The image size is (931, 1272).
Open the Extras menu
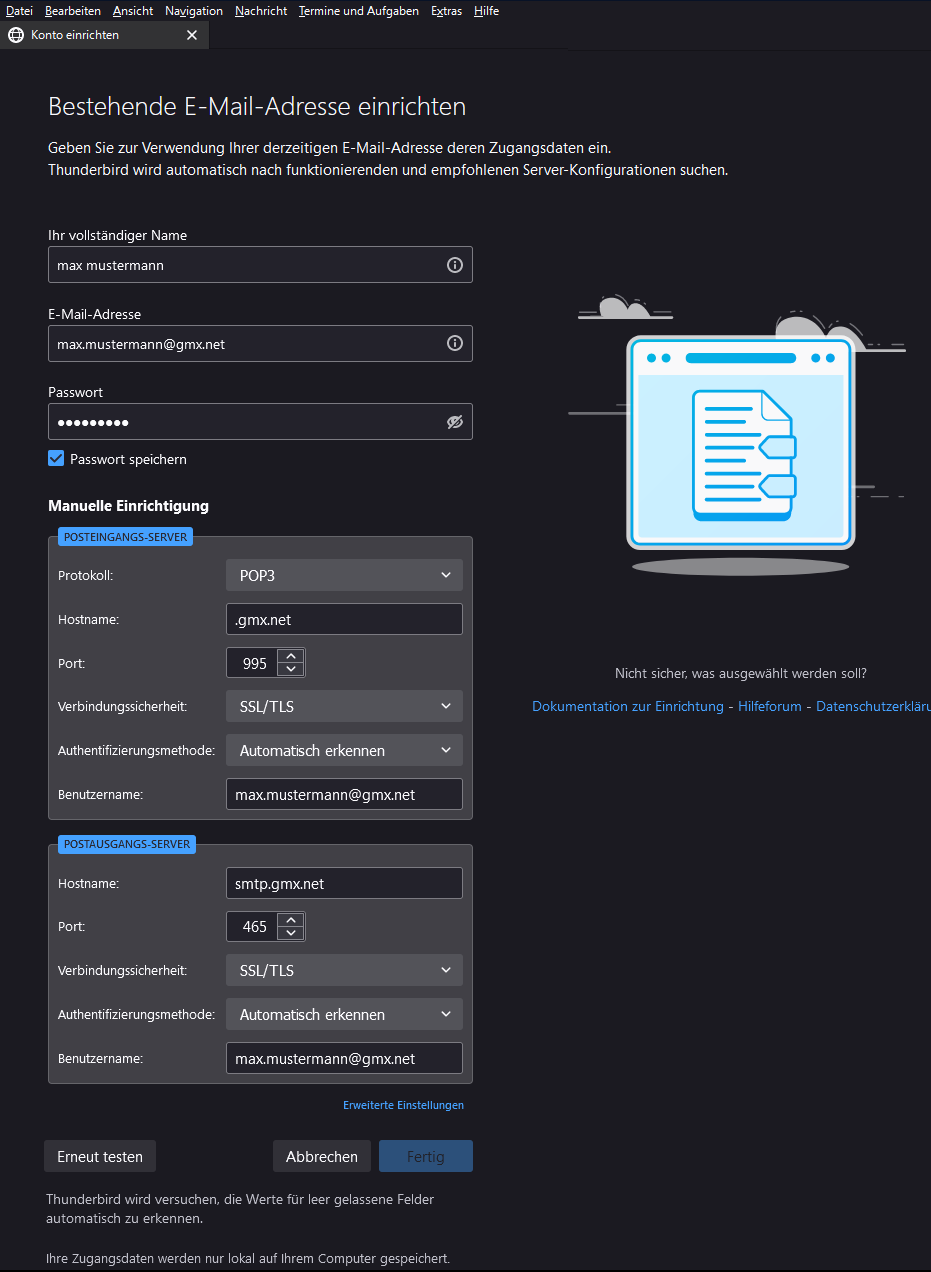point(446,11)
